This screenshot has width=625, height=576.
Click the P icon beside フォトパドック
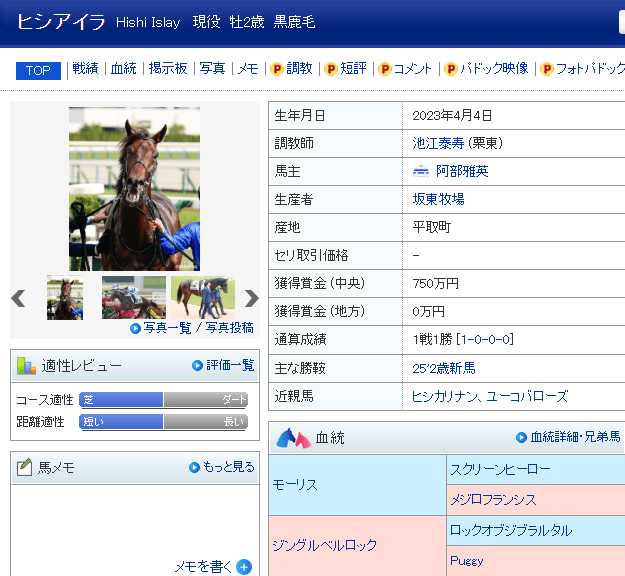point(547,69)
